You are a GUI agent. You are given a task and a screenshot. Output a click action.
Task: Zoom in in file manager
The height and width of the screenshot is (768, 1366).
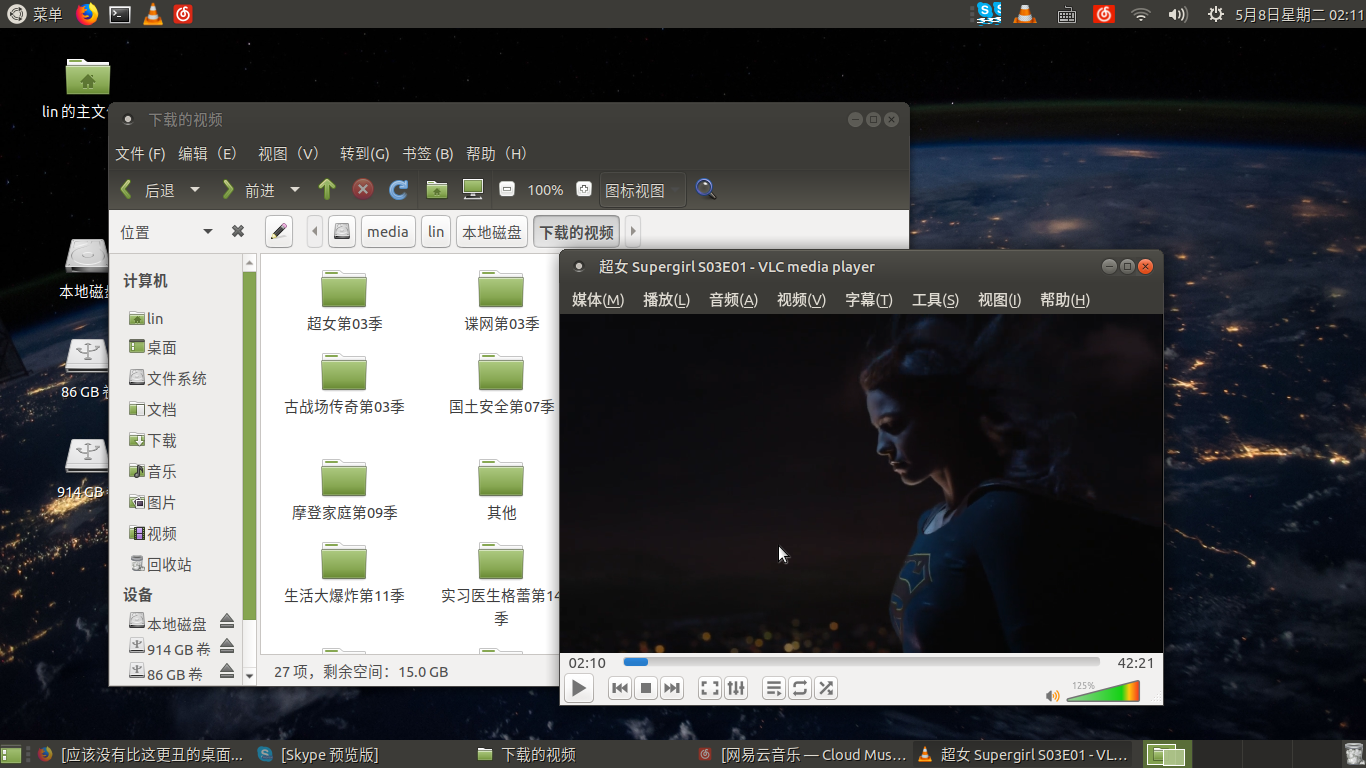click(x=584, y=189)
